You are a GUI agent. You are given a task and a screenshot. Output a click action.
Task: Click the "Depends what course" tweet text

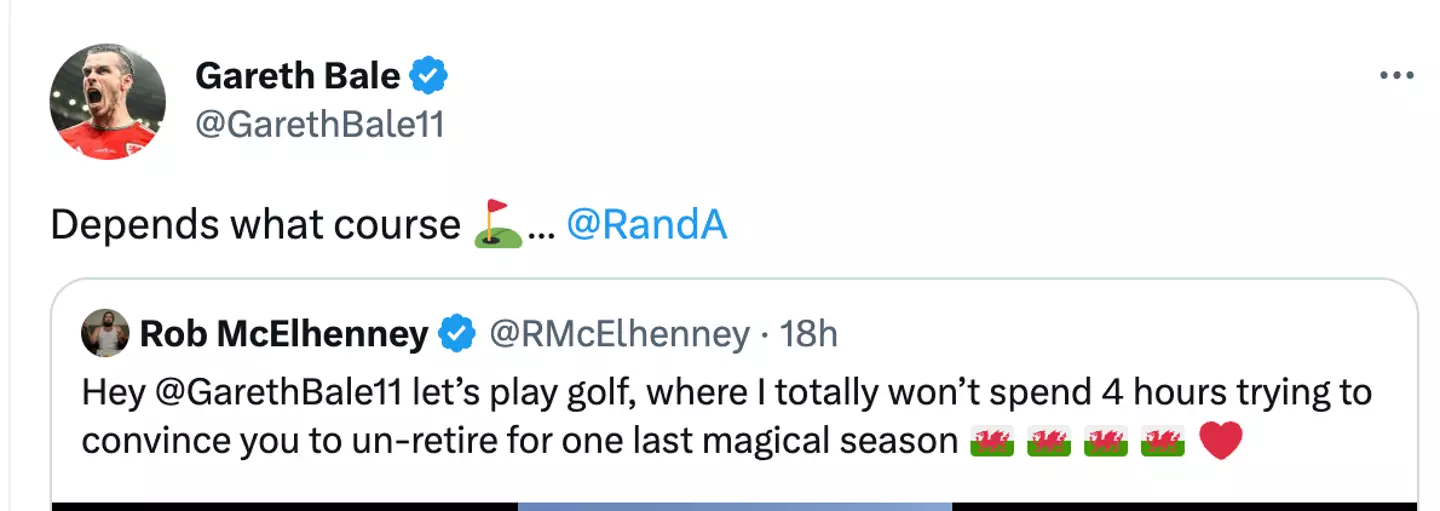tap(255, 225)
